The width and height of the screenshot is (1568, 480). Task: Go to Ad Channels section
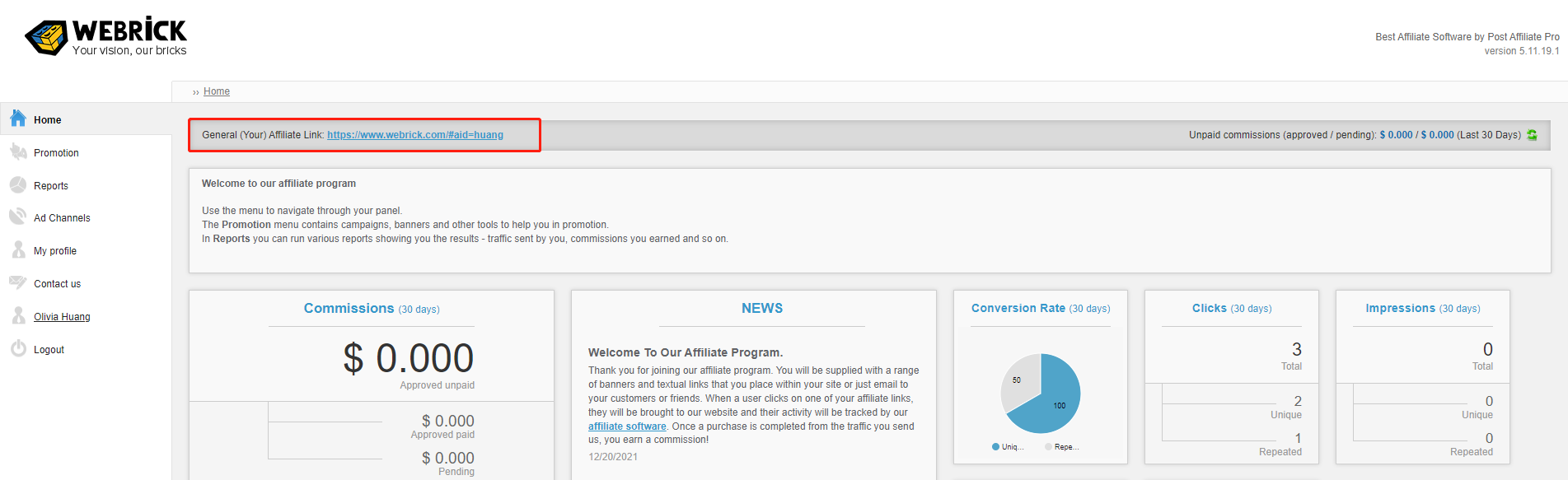(x=62, y=218)
